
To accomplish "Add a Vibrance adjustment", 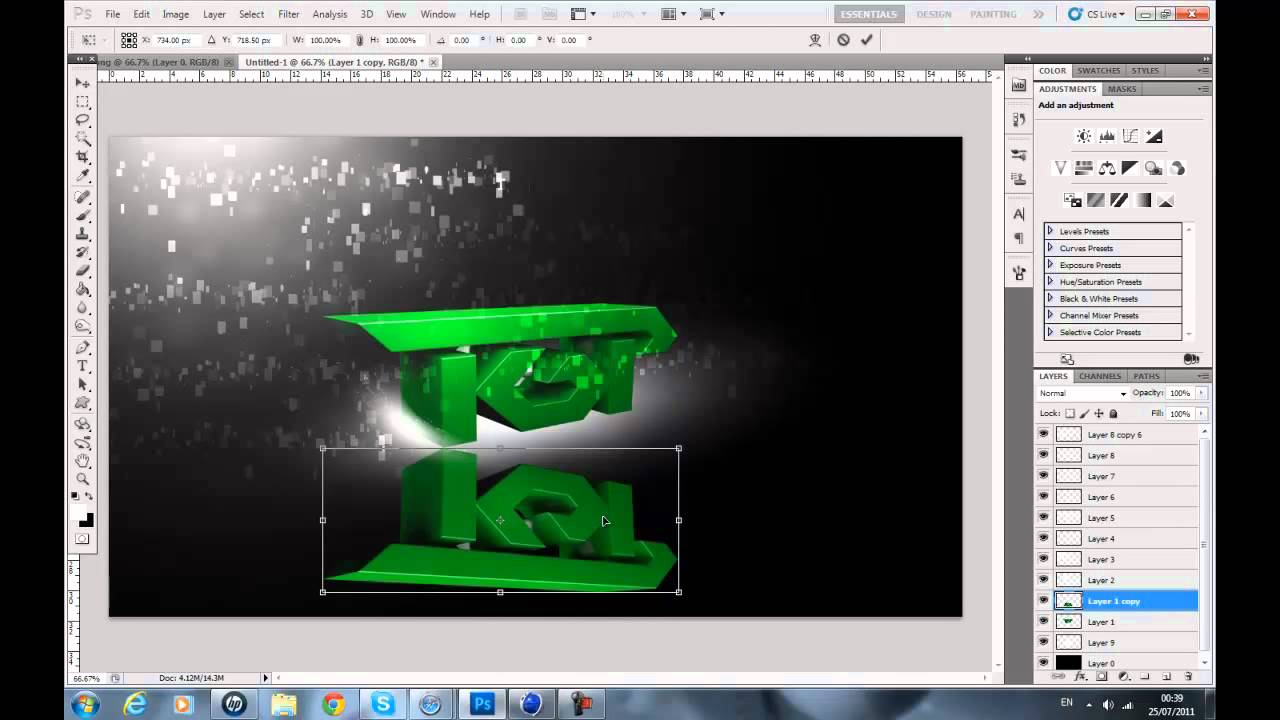I will [1060, 168].
